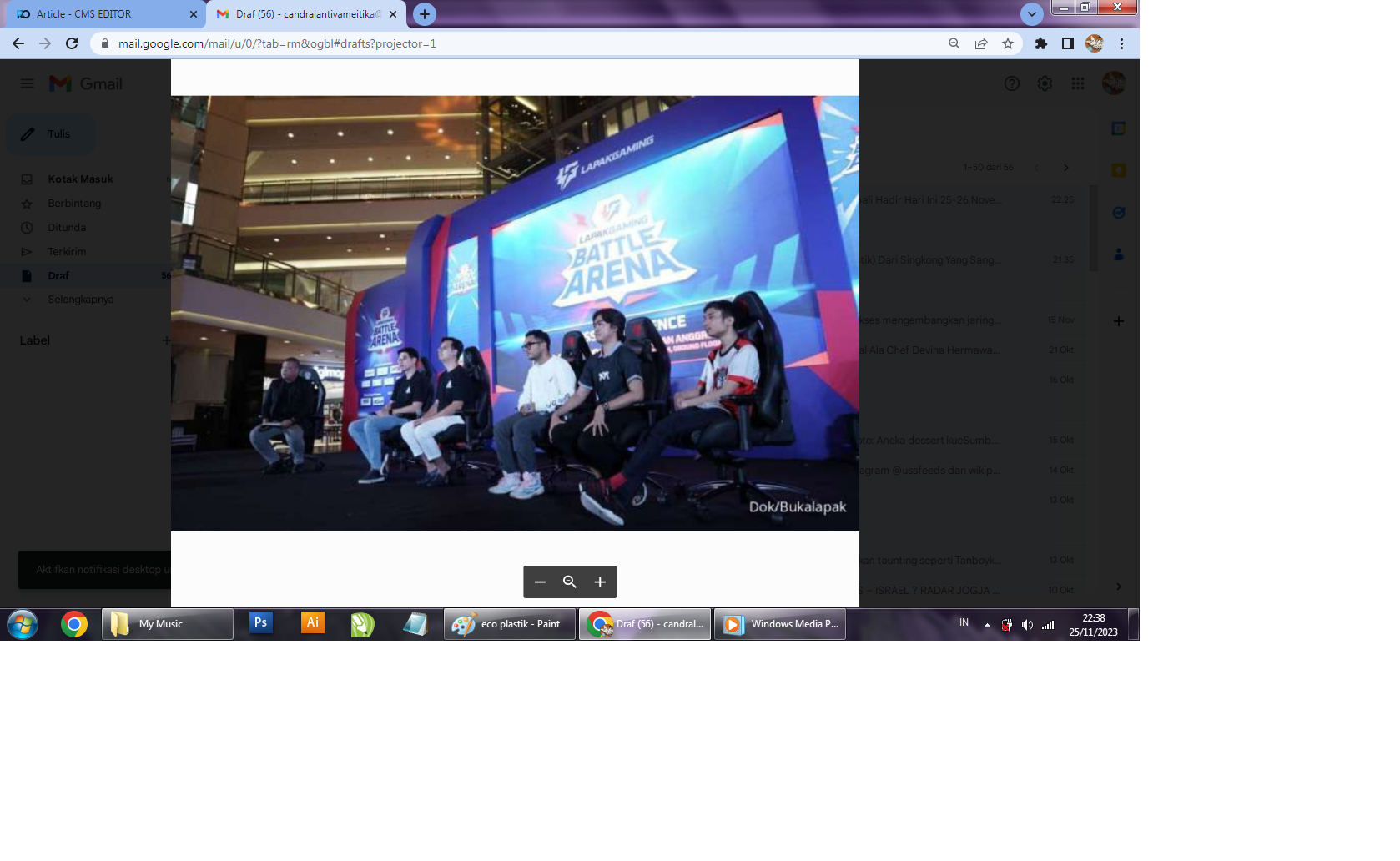The width and height of the screenshot is (1400, 861).
Task: Zoom out the image with minus button
Action: [540, 582]
